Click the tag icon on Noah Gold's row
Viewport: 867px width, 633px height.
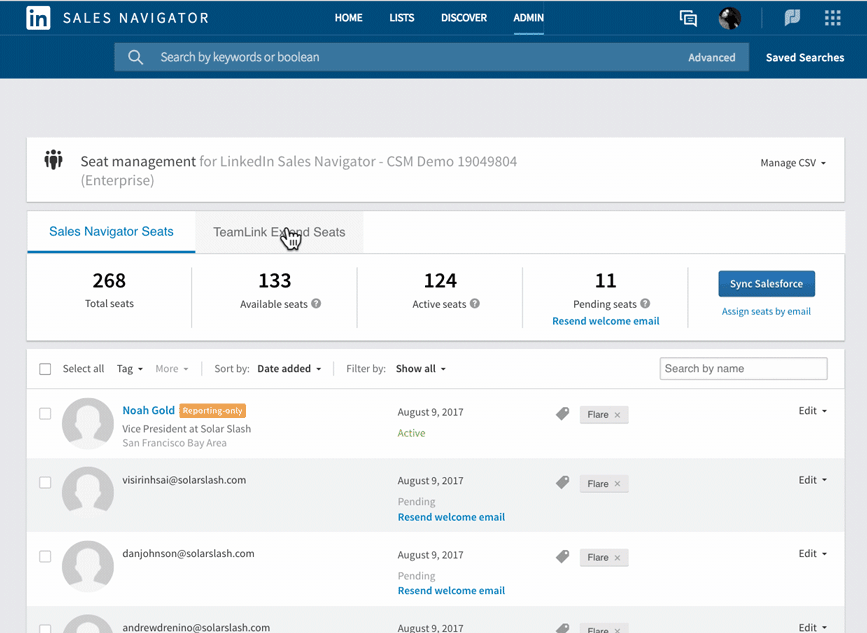[x=562, y=412]
